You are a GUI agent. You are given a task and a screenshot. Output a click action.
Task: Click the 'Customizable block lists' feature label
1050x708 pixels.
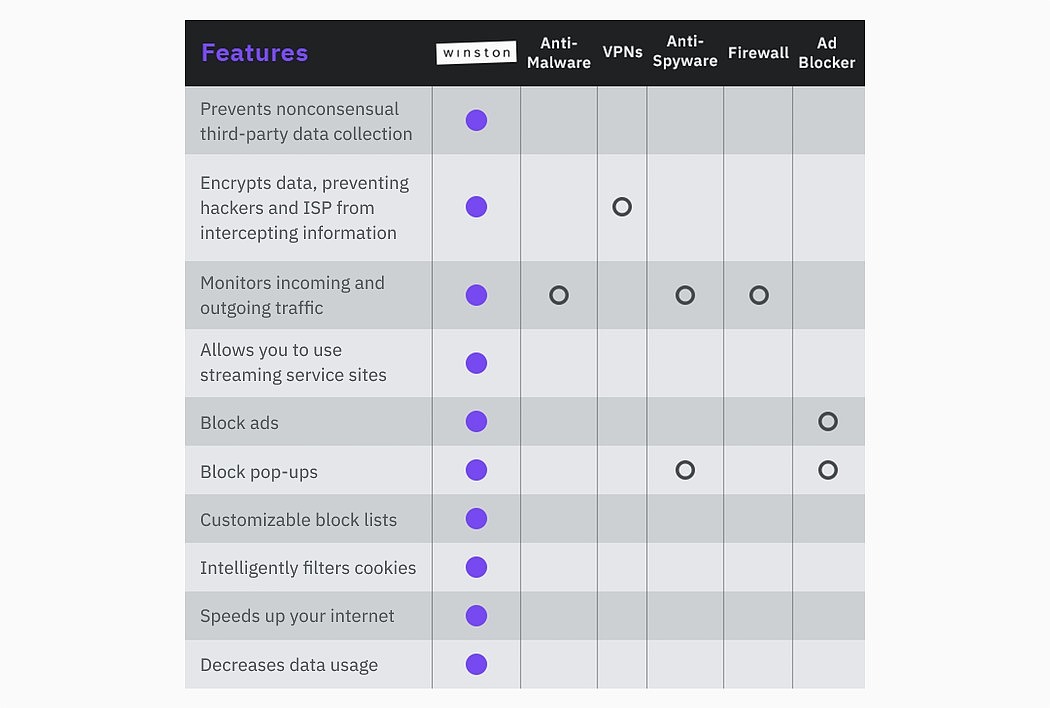pos(298,520)
